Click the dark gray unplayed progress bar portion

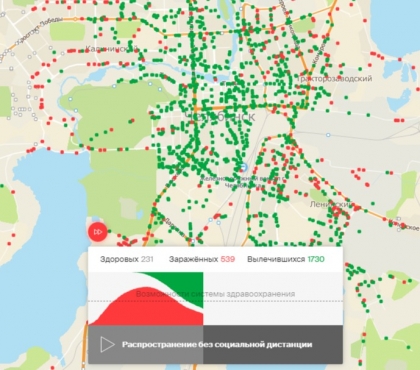pos(273,344)
